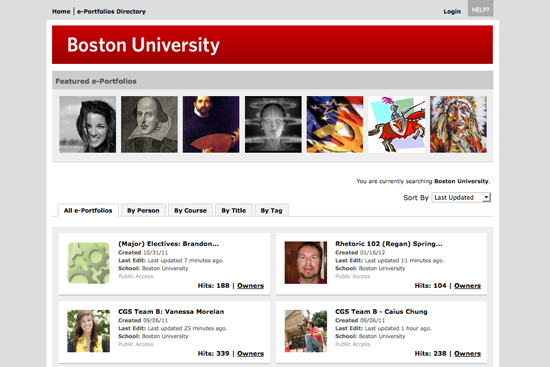Open featured portfolio with smiling woman photo
550x367 pixels.
88,124
